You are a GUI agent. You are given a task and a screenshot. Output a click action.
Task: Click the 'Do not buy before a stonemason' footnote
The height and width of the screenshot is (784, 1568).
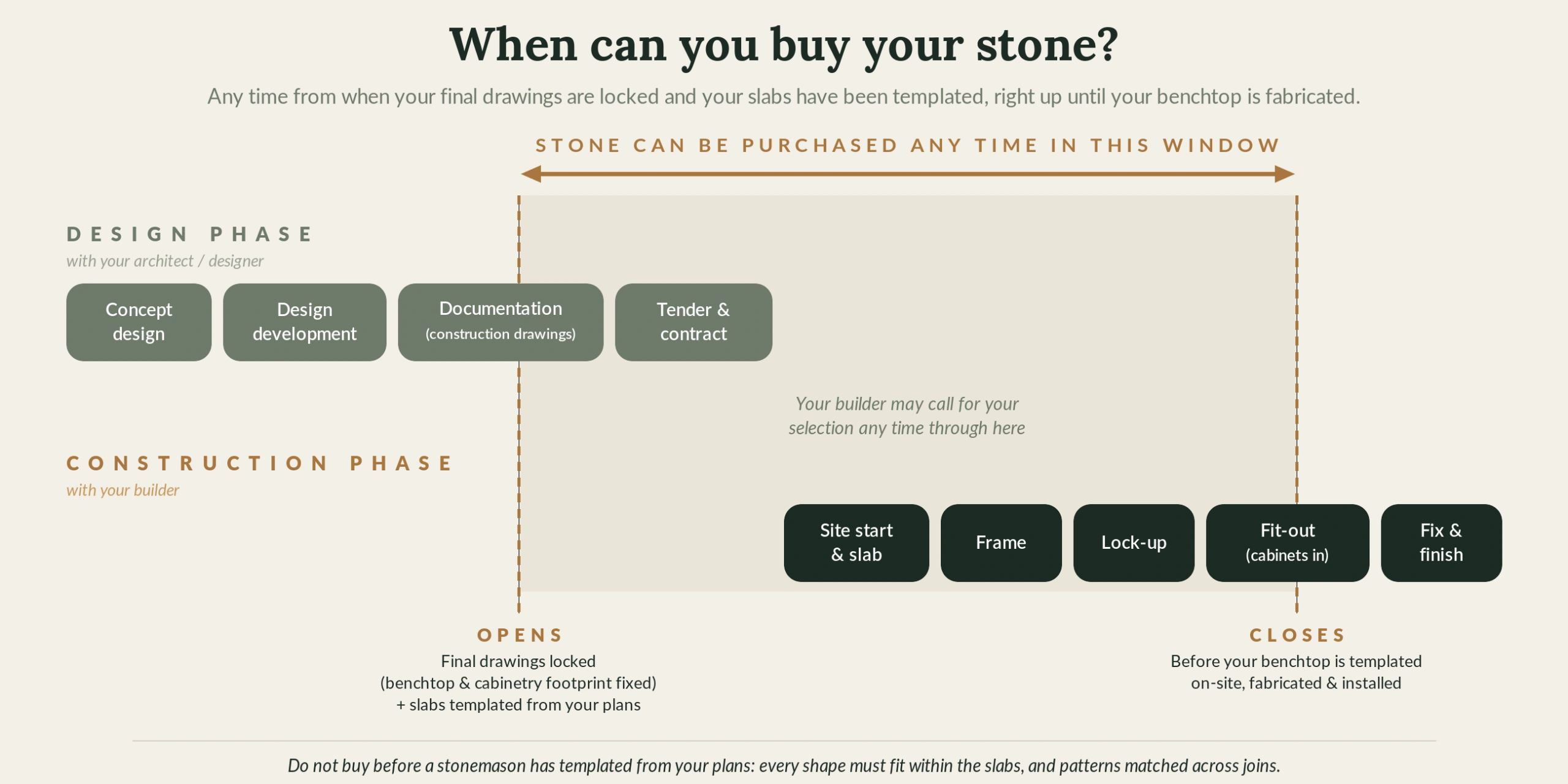pyautogui.click(x=784, y=766)
